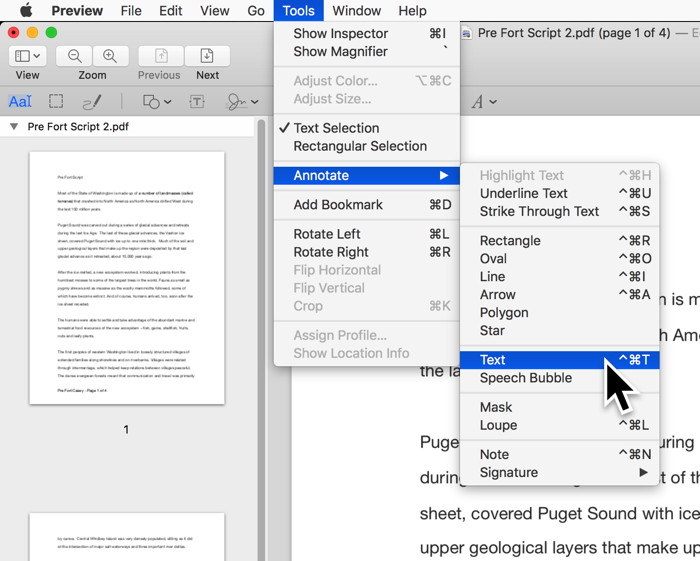Open the Sign tool dropdown
700x561 pixels.
242,102
